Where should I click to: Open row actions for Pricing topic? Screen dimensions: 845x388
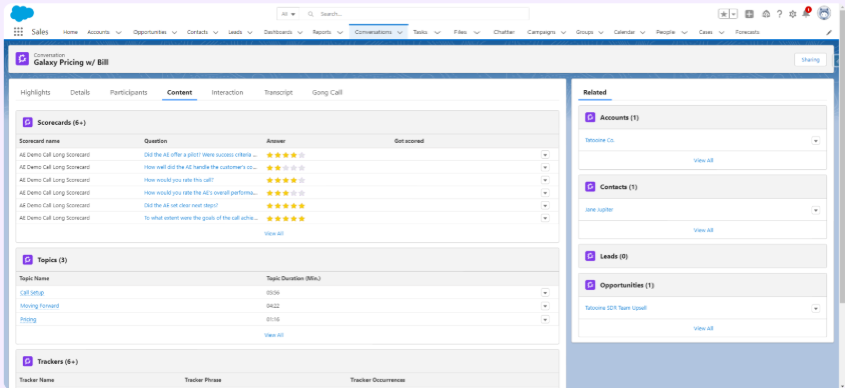tap(545, 319)
